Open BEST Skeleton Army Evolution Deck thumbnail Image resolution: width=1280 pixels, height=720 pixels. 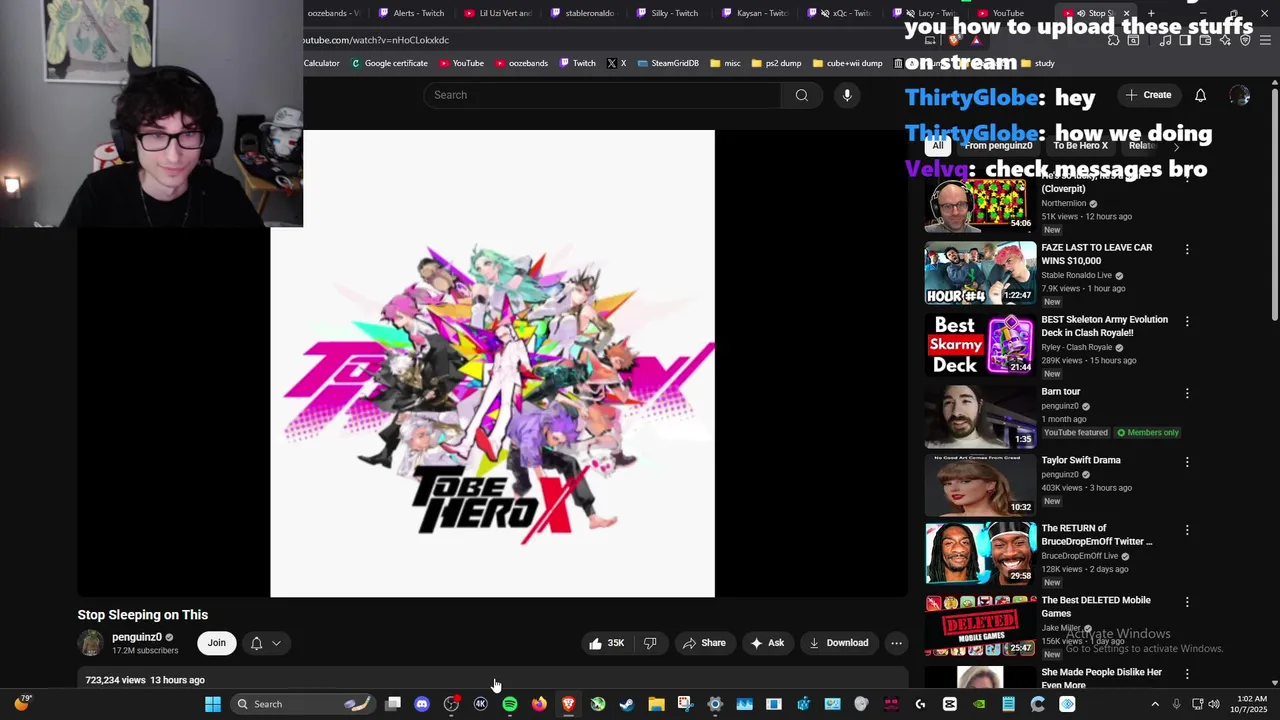pyautogui.click(x=981, y=344)
